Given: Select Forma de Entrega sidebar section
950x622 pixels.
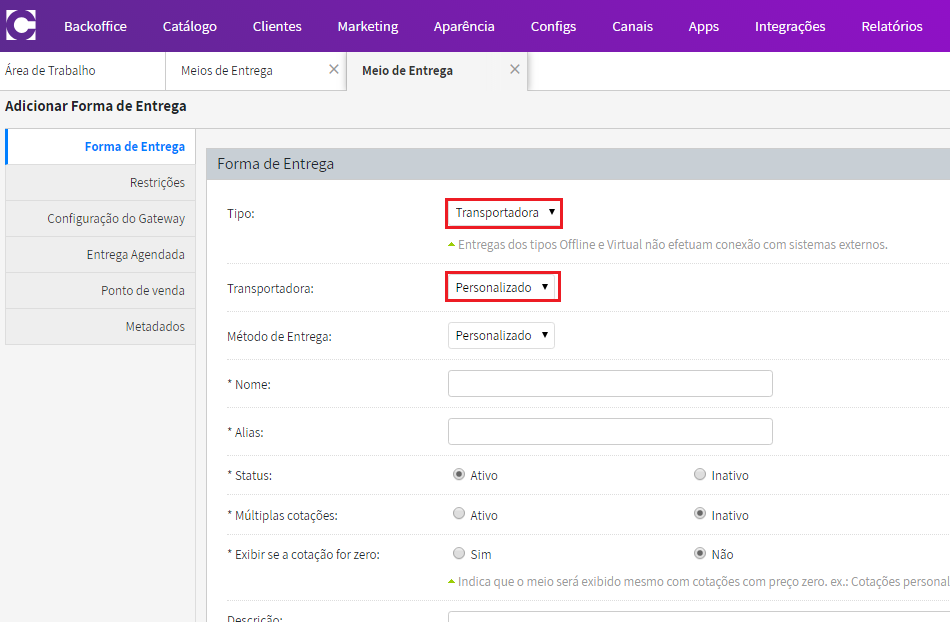Looking at the screenshot, I should click(101, 147).
